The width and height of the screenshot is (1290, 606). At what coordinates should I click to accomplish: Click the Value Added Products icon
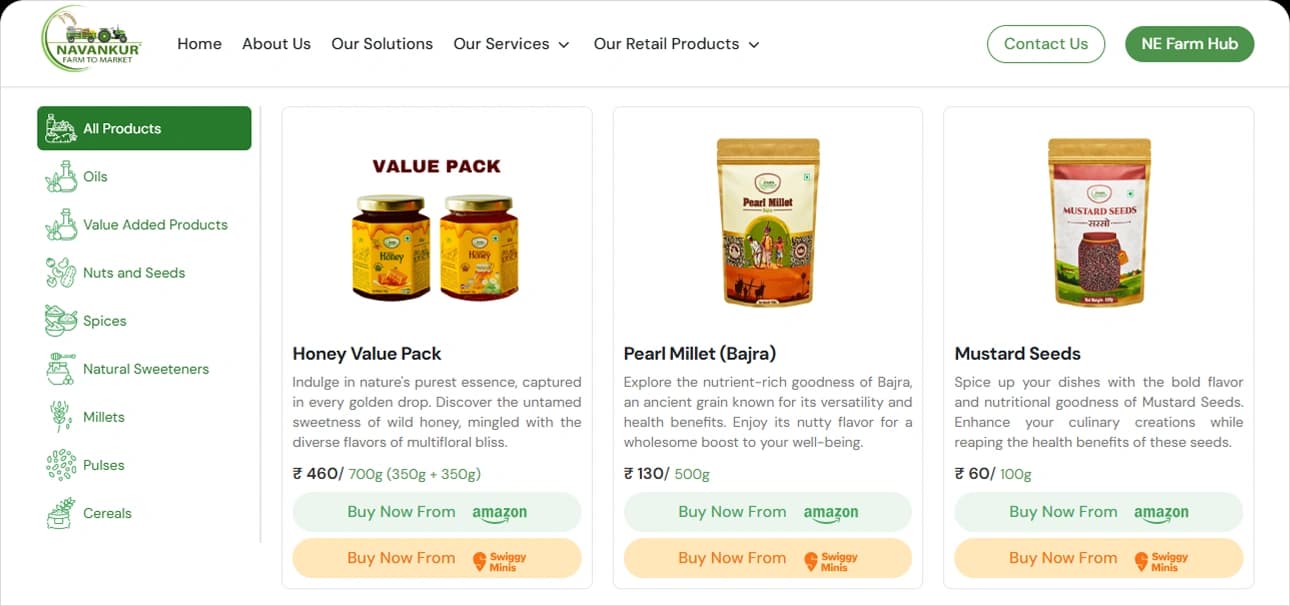tap(61, 225)
